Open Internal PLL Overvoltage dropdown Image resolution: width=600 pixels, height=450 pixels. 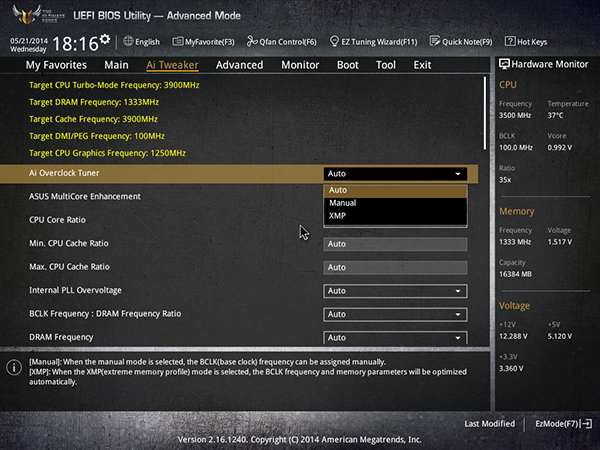(x=395, y=291)
